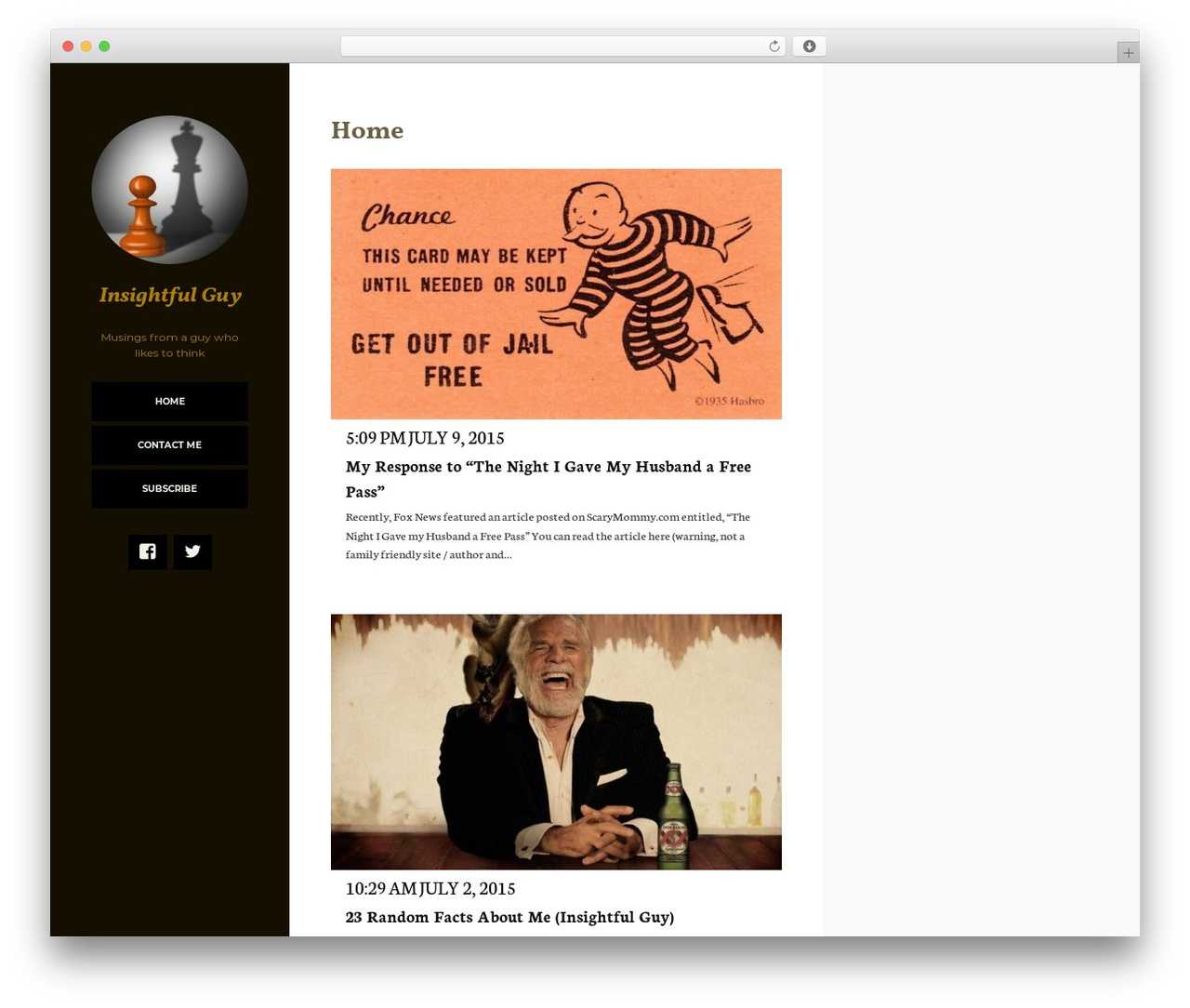The image size is (1190, 1008).
Task: Open a new tab with plus icon
Action: click(x=1128, y=53)
